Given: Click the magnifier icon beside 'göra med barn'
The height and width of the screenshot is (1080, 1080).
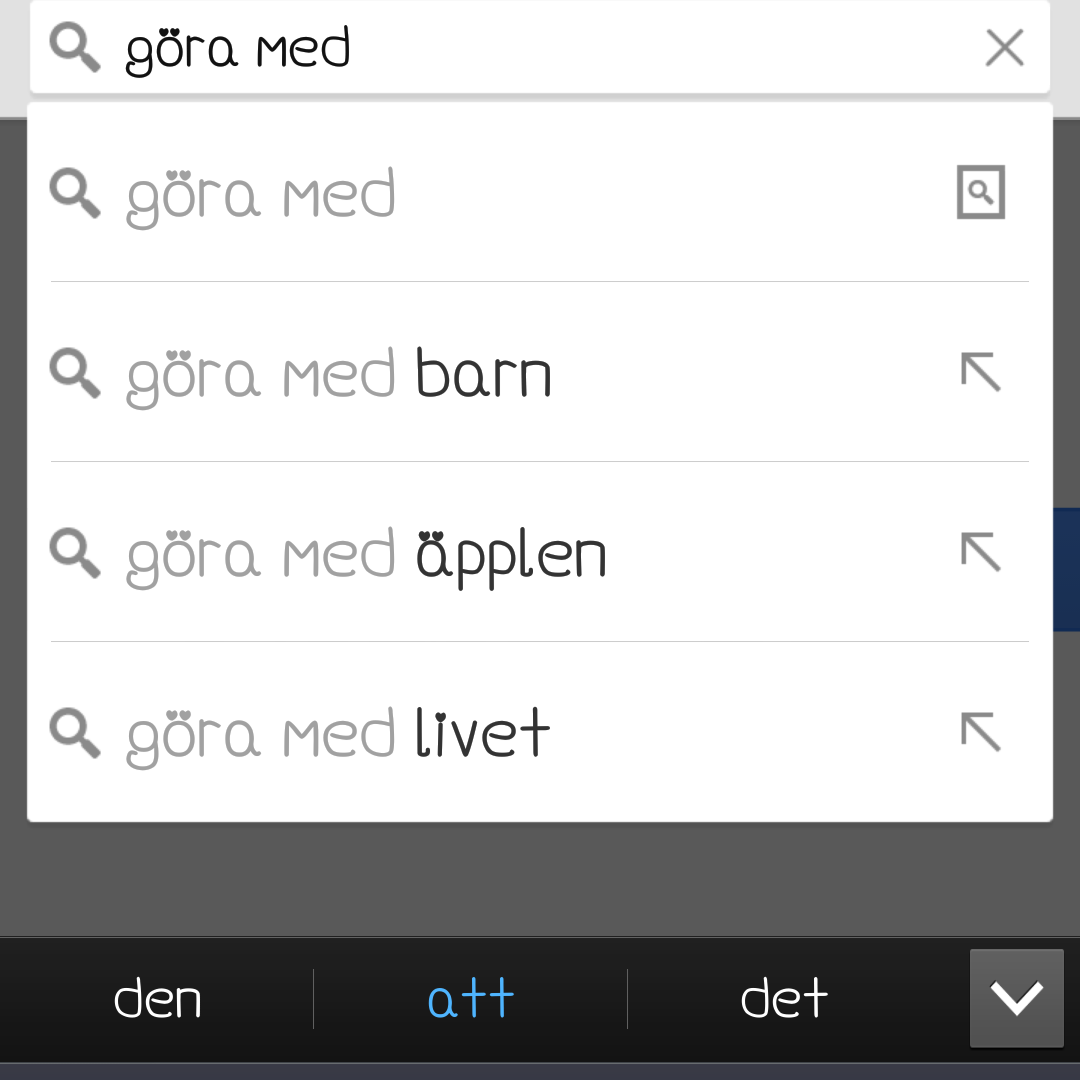Looking at the screenshot, I should coord(75,373).
